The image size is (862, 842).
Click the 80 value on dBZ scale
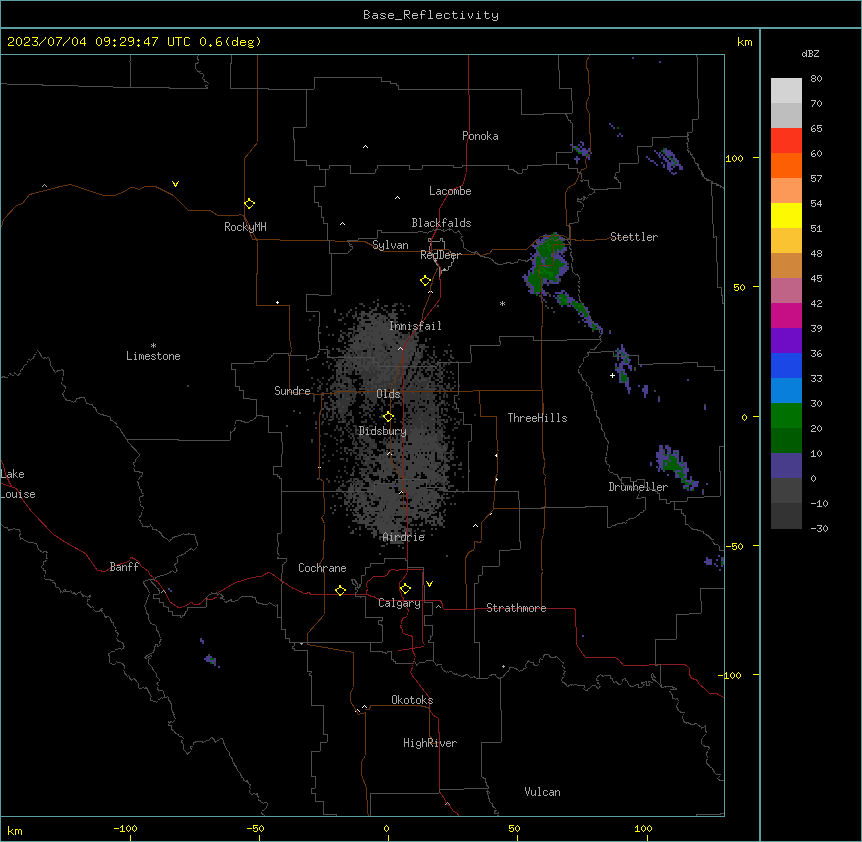(816, 79)
